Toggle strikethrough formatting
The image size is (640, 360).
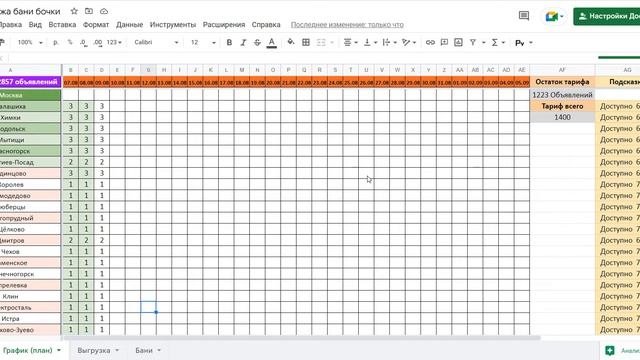257,42
